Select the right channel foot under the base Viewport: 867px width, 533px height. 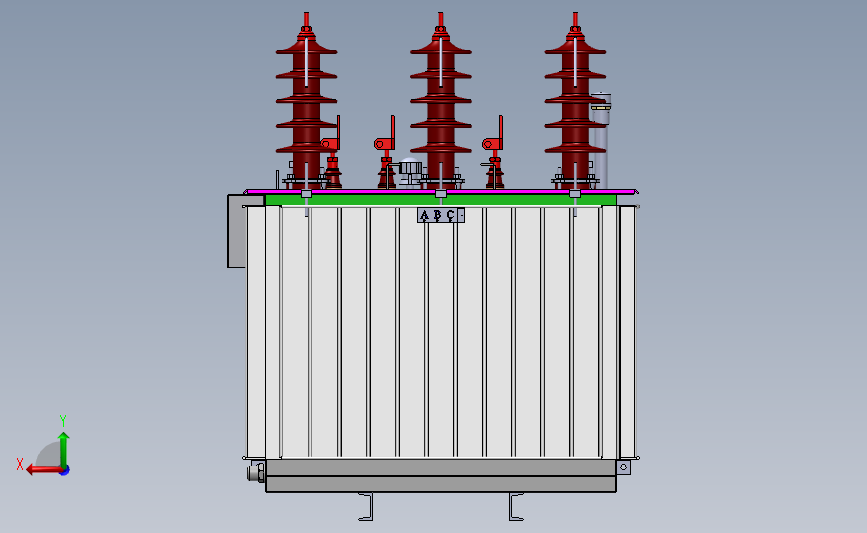click(516, 506)
